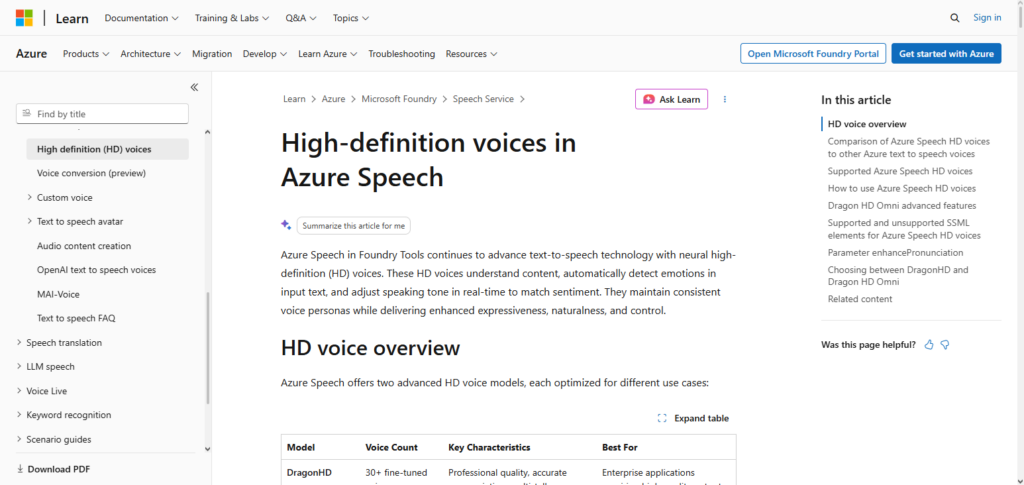Jump to Comparison of Azure Speech HD voices
The width and height of the screenshot is (1024, 485).
[x=909, y=148]
